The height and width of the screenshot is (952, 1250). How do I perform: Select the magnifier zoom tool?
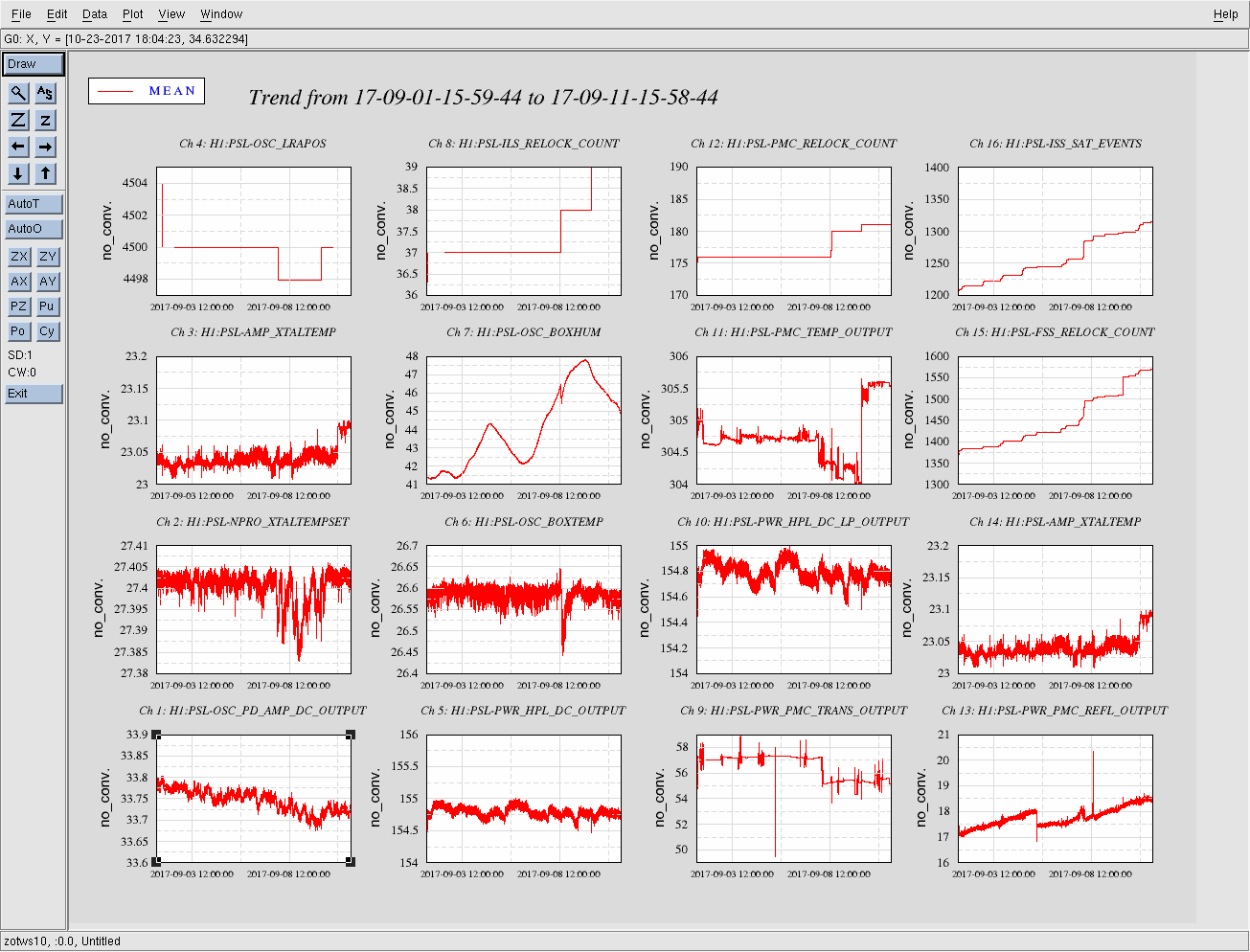click(x=18, y=93)
